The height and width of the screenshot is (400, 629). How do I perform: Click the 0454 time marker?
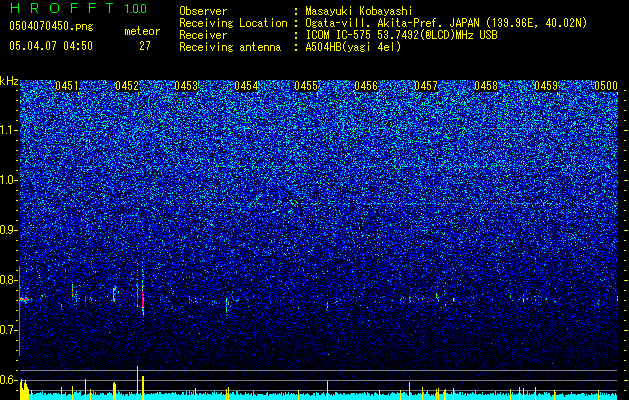[246, 86]
